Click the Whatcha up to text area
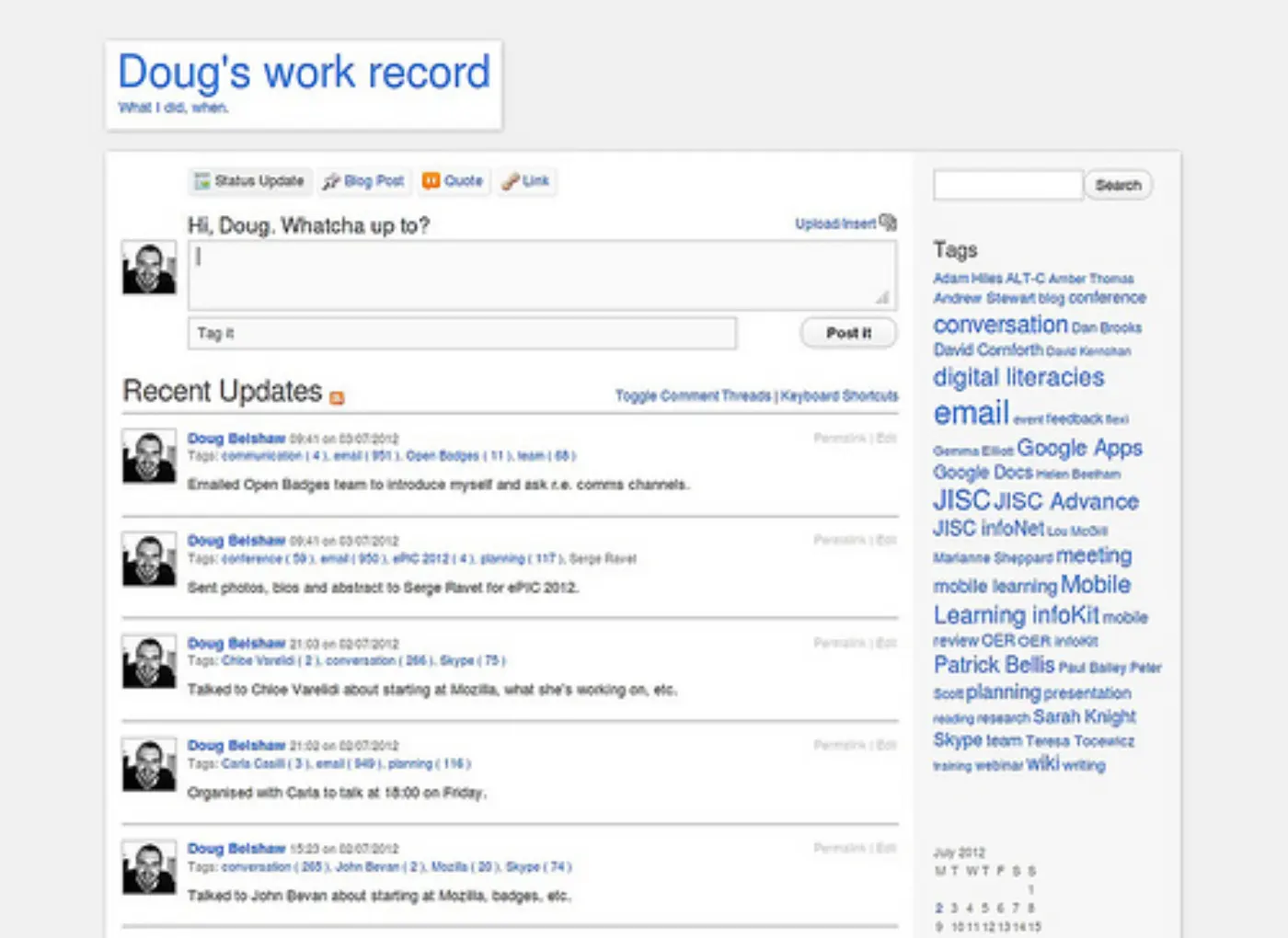 542,275
